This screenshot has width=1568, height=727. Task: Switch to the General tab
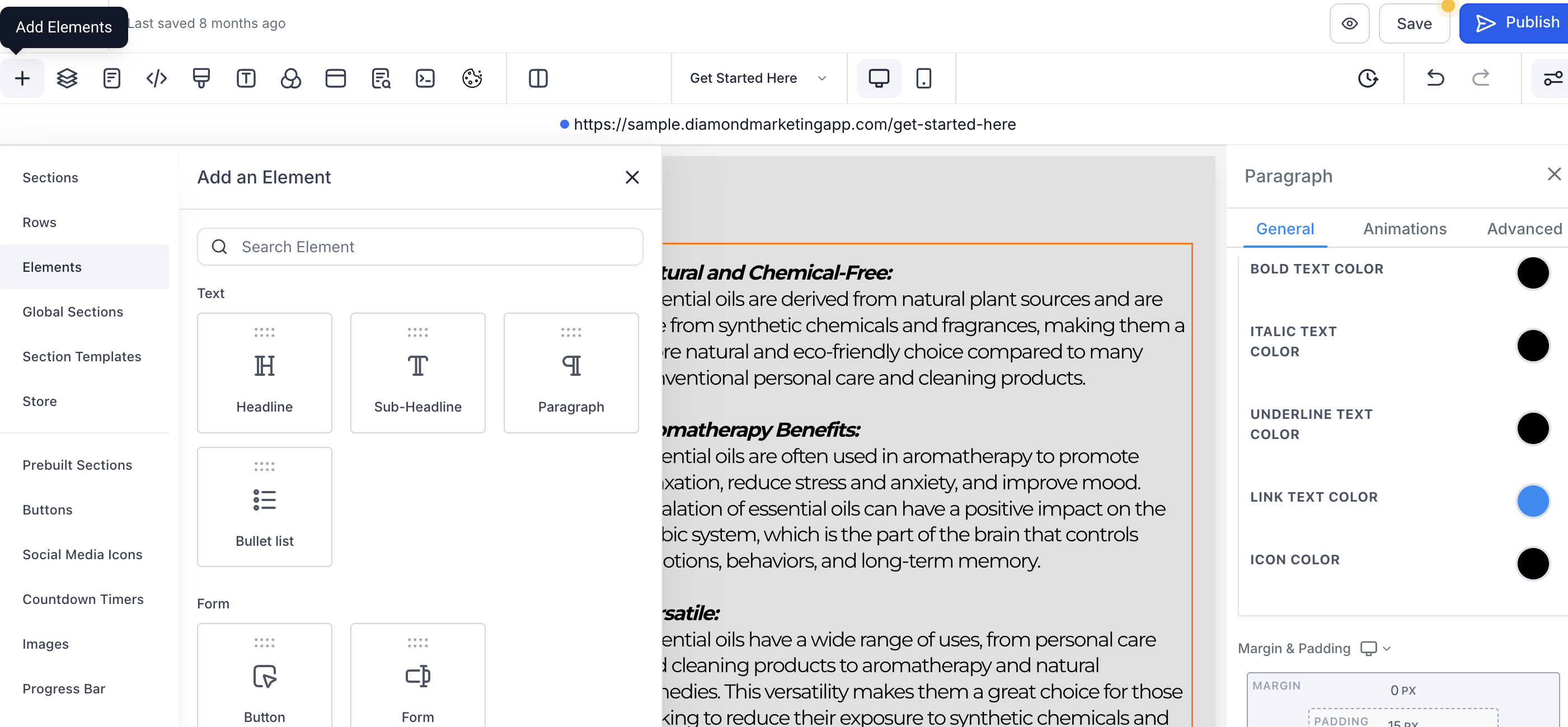tap(1285, 229)
